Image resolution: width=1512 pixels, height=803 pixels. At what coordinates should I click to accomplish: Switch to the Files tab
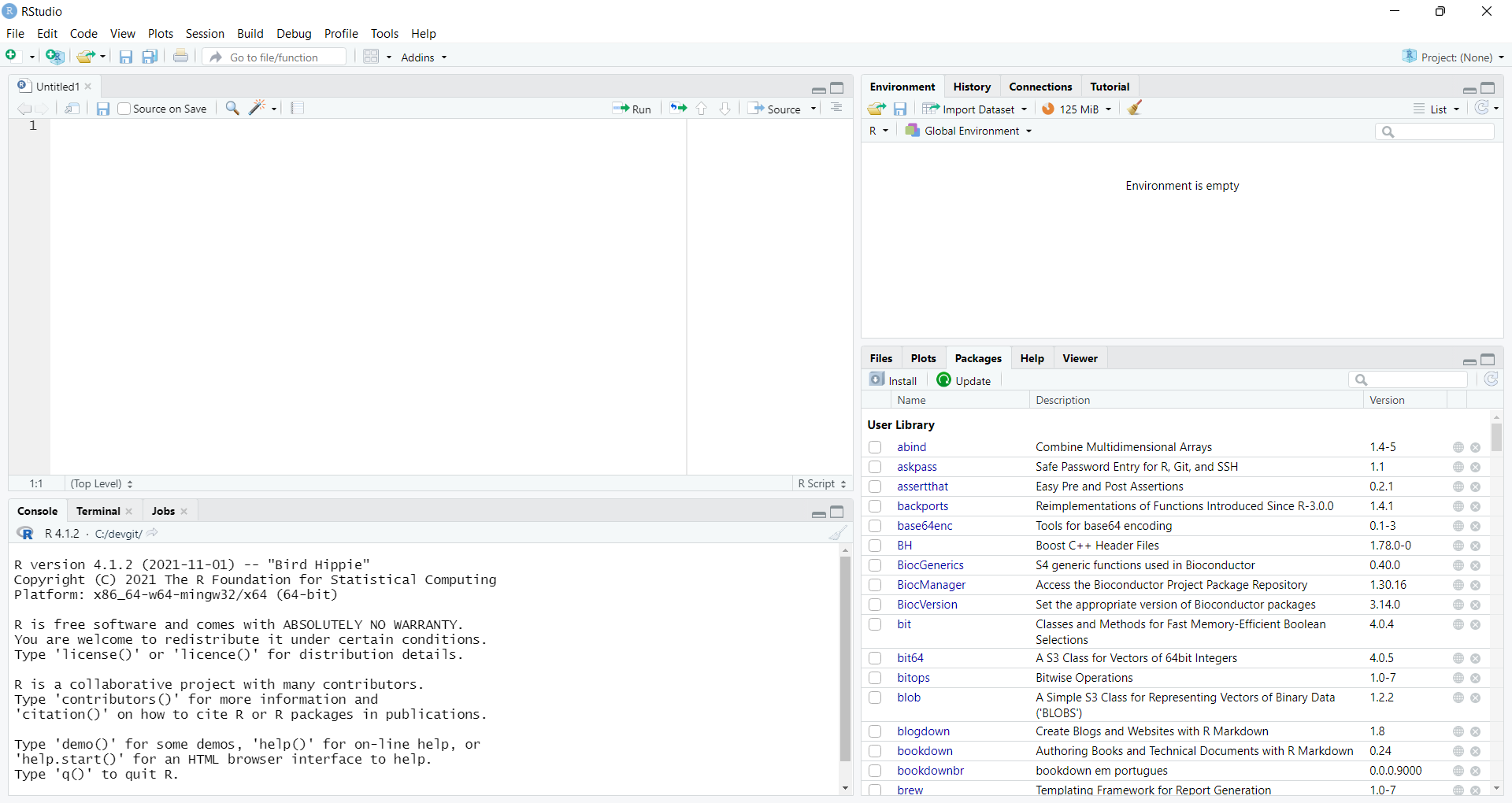tap(881, 358)
